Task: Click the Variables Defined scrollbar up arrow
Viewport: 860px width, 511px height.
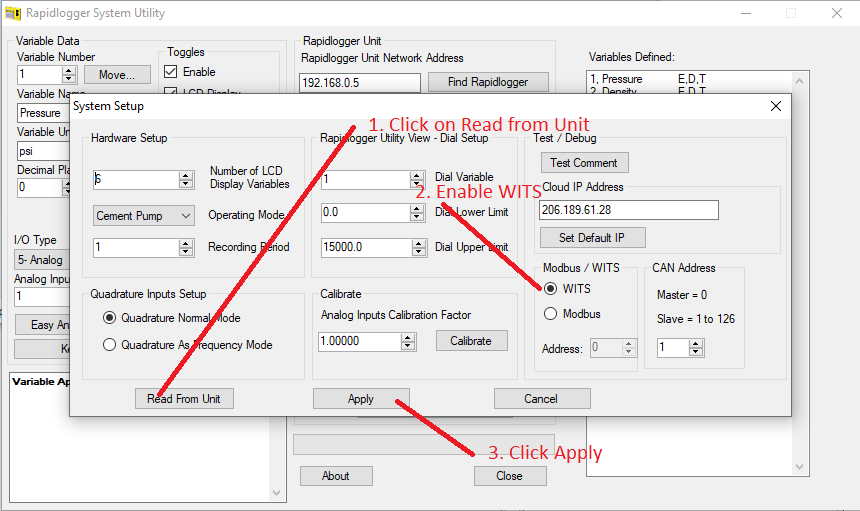Action: pyautogui.click(x=800, y=81)
